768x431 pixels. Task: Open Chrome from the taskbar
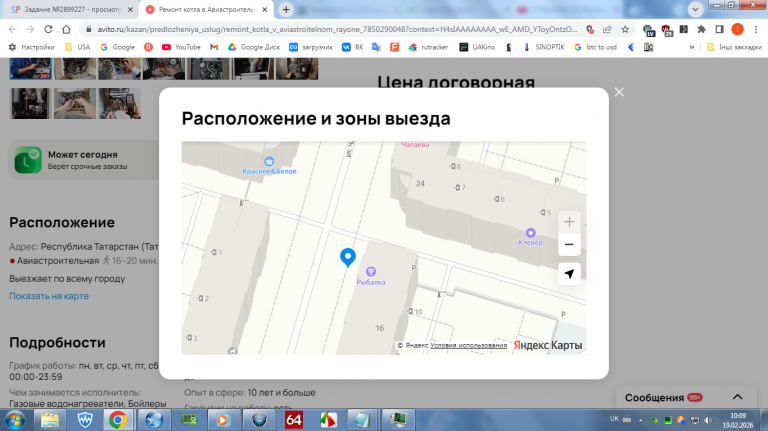118,420
